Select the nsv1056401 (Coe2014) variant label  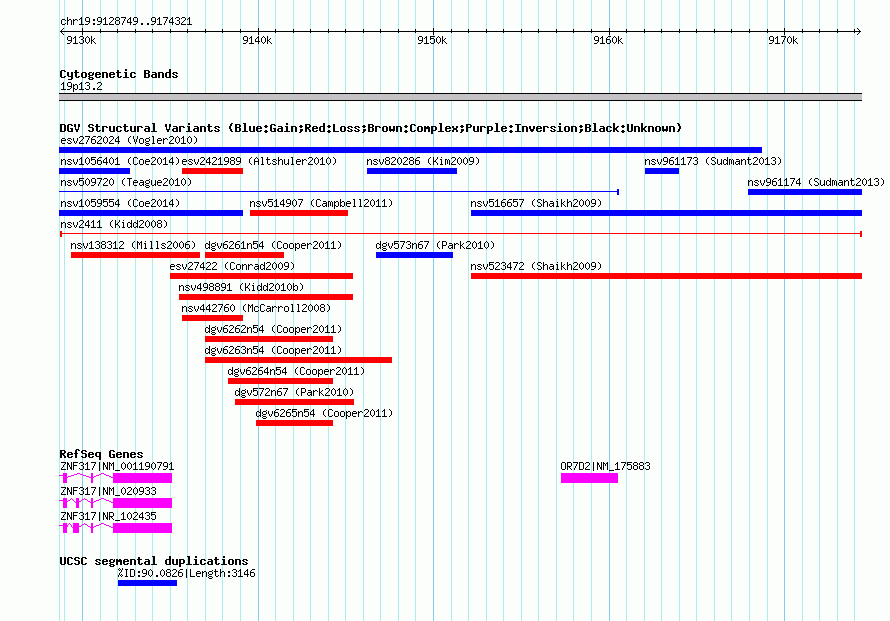coord(120,161)
